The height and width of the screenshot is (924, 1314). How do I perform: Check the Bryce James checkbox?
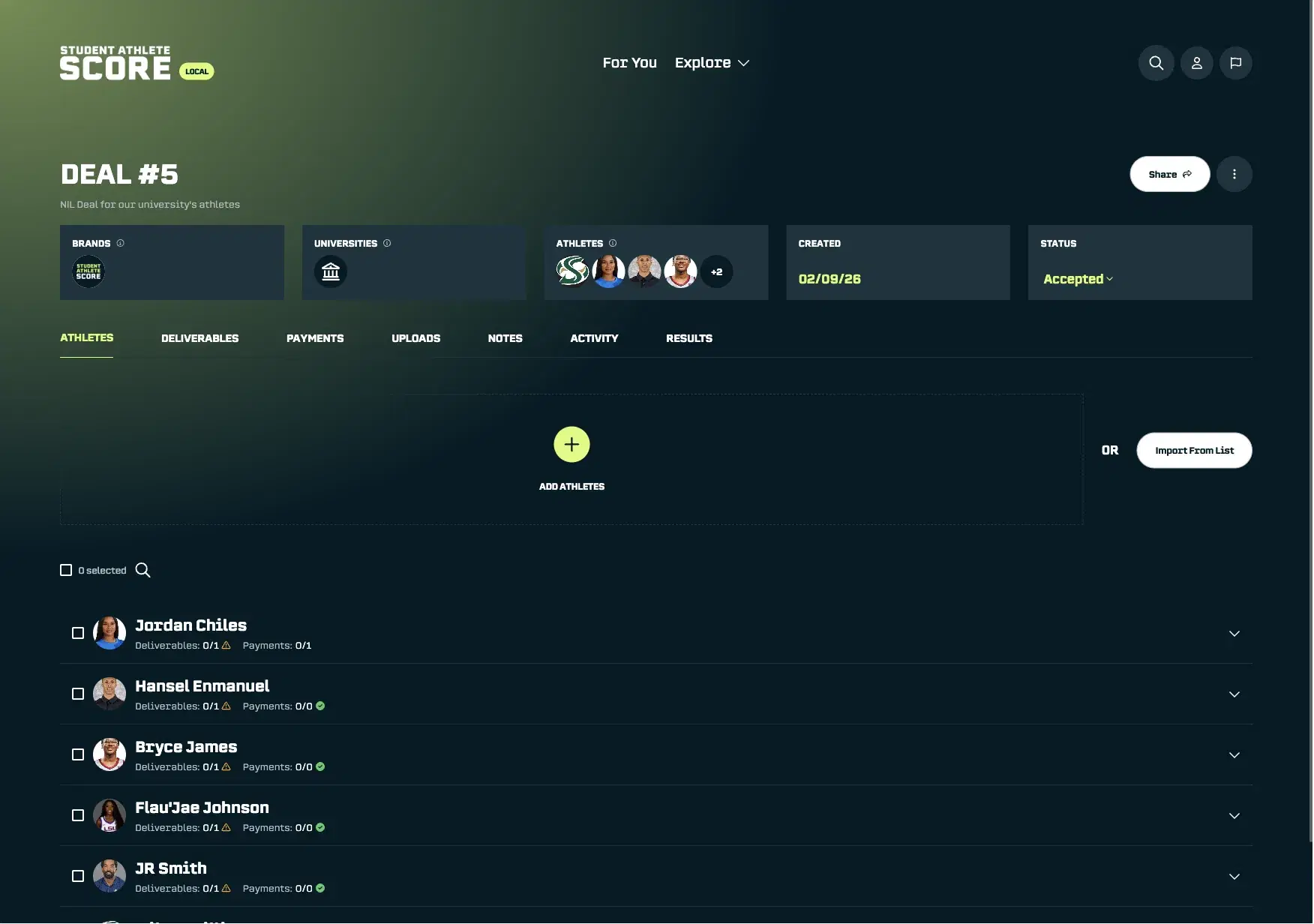click(78, 754)
